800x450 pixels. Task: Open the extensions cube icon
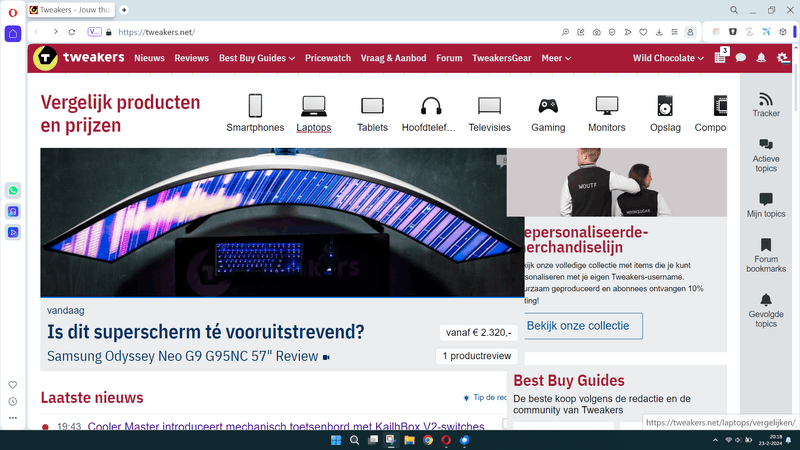tap(783, 32)
